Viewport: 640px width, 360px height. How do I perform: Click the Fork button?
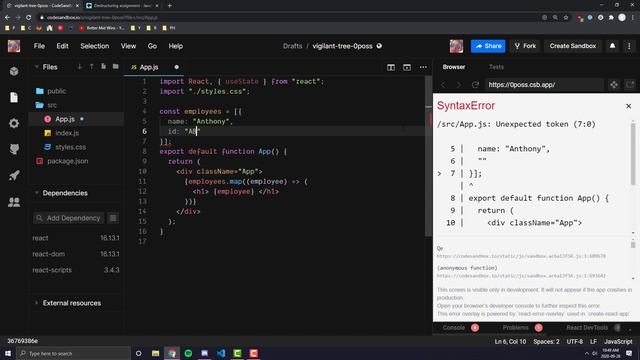tap(525, 46)
